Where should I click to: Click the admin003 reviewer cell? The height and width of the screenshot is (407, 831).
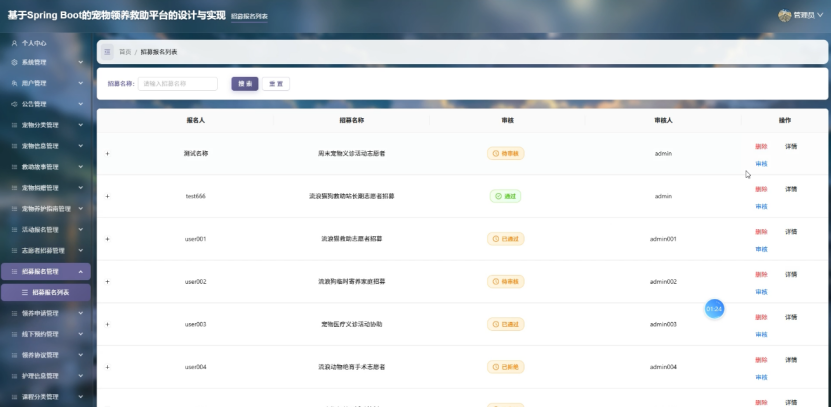click(663, 324)
